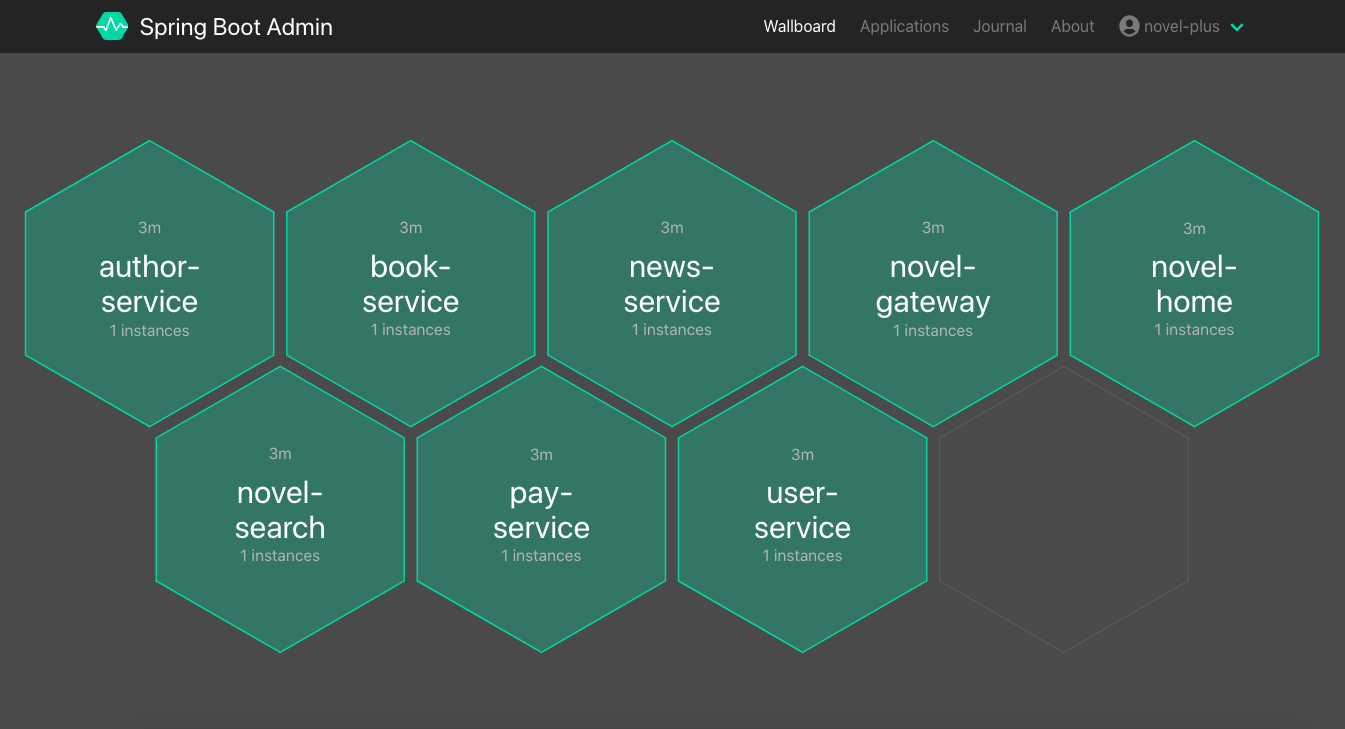1345x729 pixels.
Task: Switch to the Applications tab
Action: click(904, 27)
